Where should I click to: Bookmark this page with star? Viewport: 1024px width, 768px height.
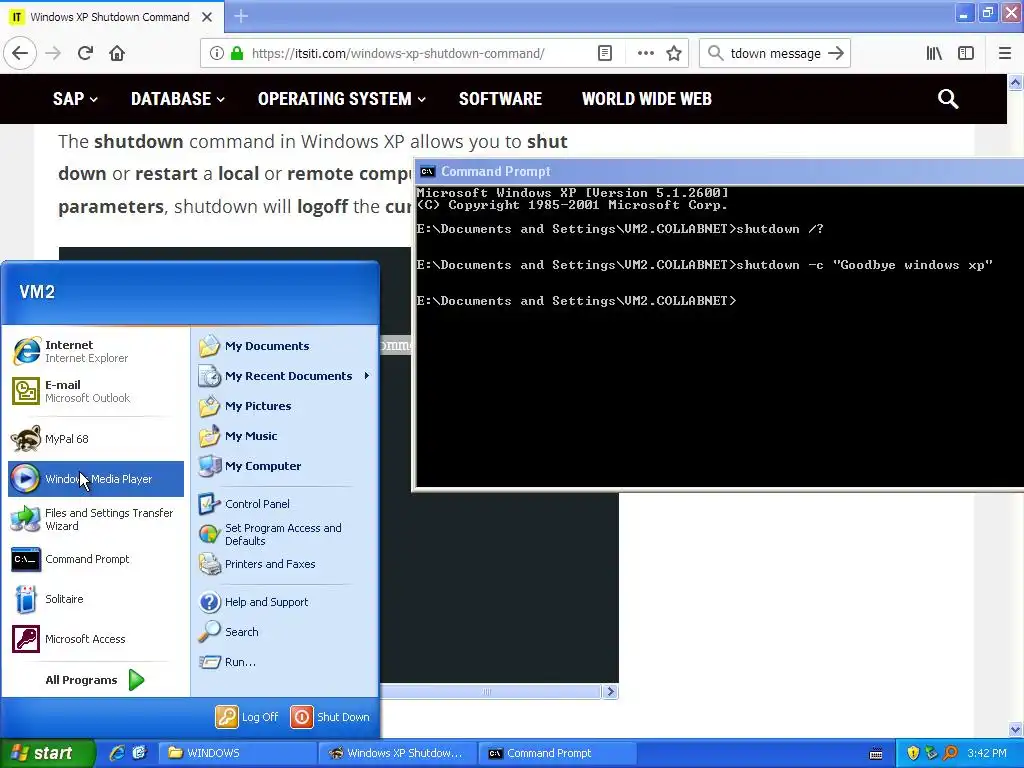click(674, 53)
